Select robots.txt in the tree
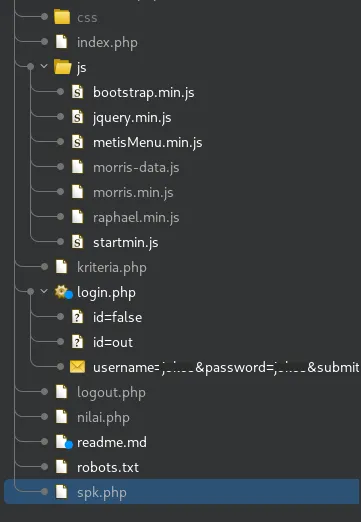361x522 pixels. click(x=108, y=467)
